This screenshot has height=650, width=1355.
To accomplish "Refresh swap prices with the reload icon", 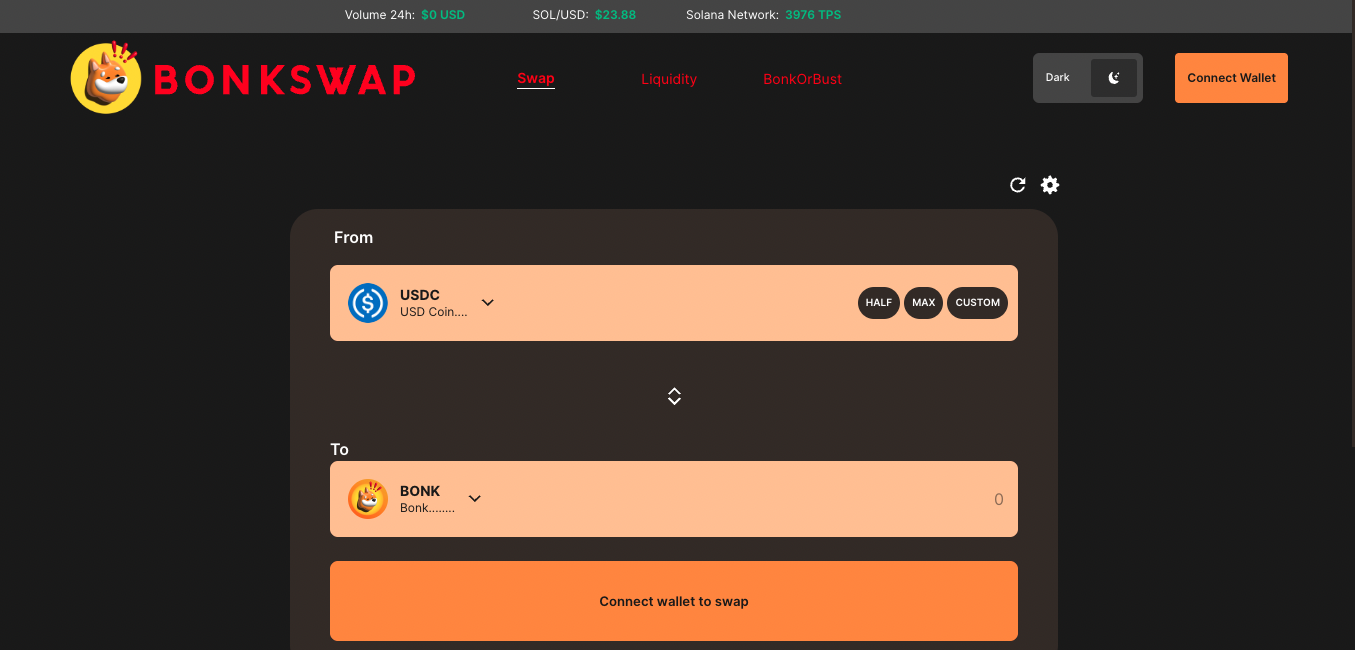I will [1018, 185].
